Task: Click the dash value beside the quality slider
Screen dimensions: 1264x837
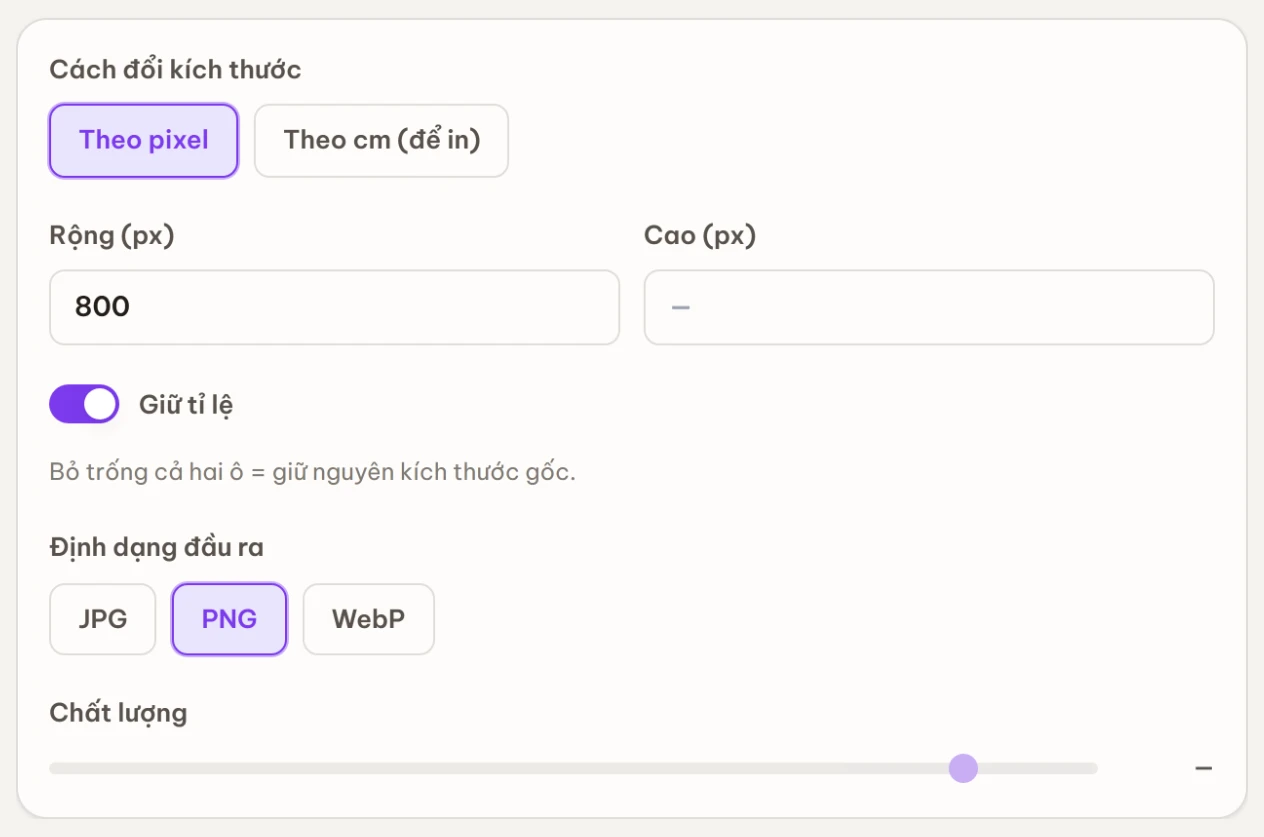Action: pyautogui.click(x=1204, y=768)
